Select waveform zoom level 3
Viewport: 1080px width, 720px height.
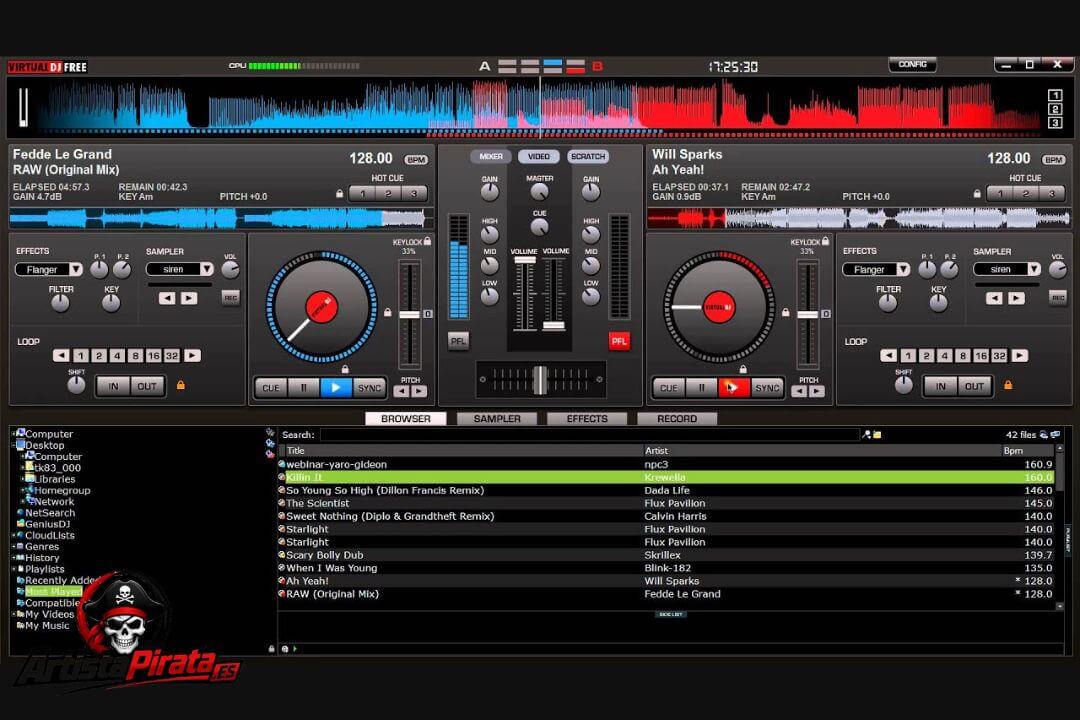1055,123
